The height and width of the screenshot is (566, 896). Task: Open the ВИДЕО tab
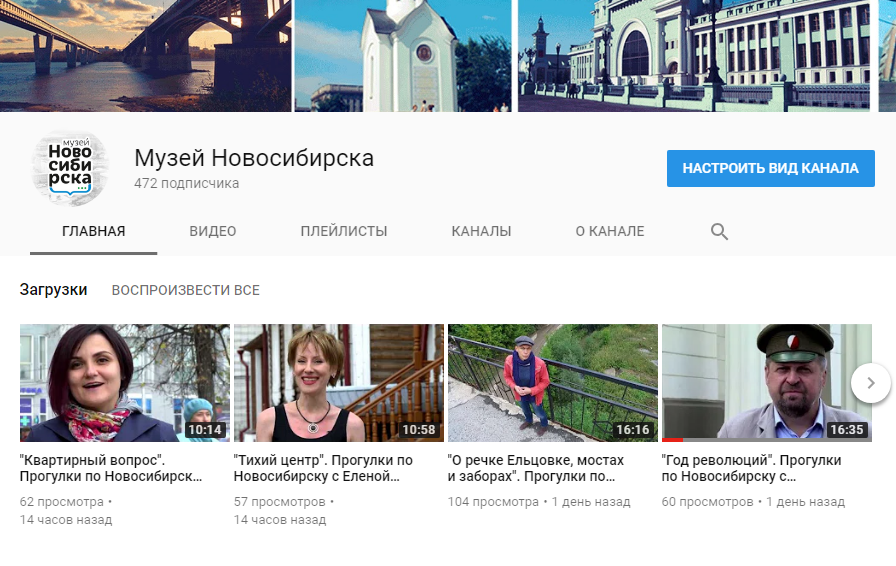(213, 231)
